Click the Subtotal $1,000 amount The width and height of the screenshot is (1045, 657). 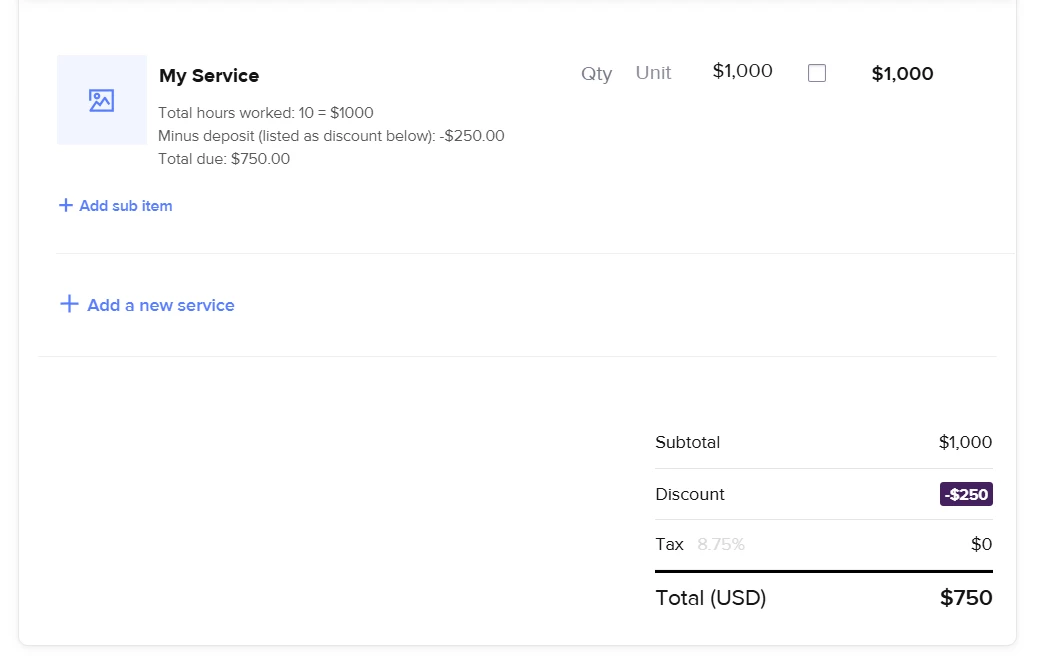click(x=965, y=442)
